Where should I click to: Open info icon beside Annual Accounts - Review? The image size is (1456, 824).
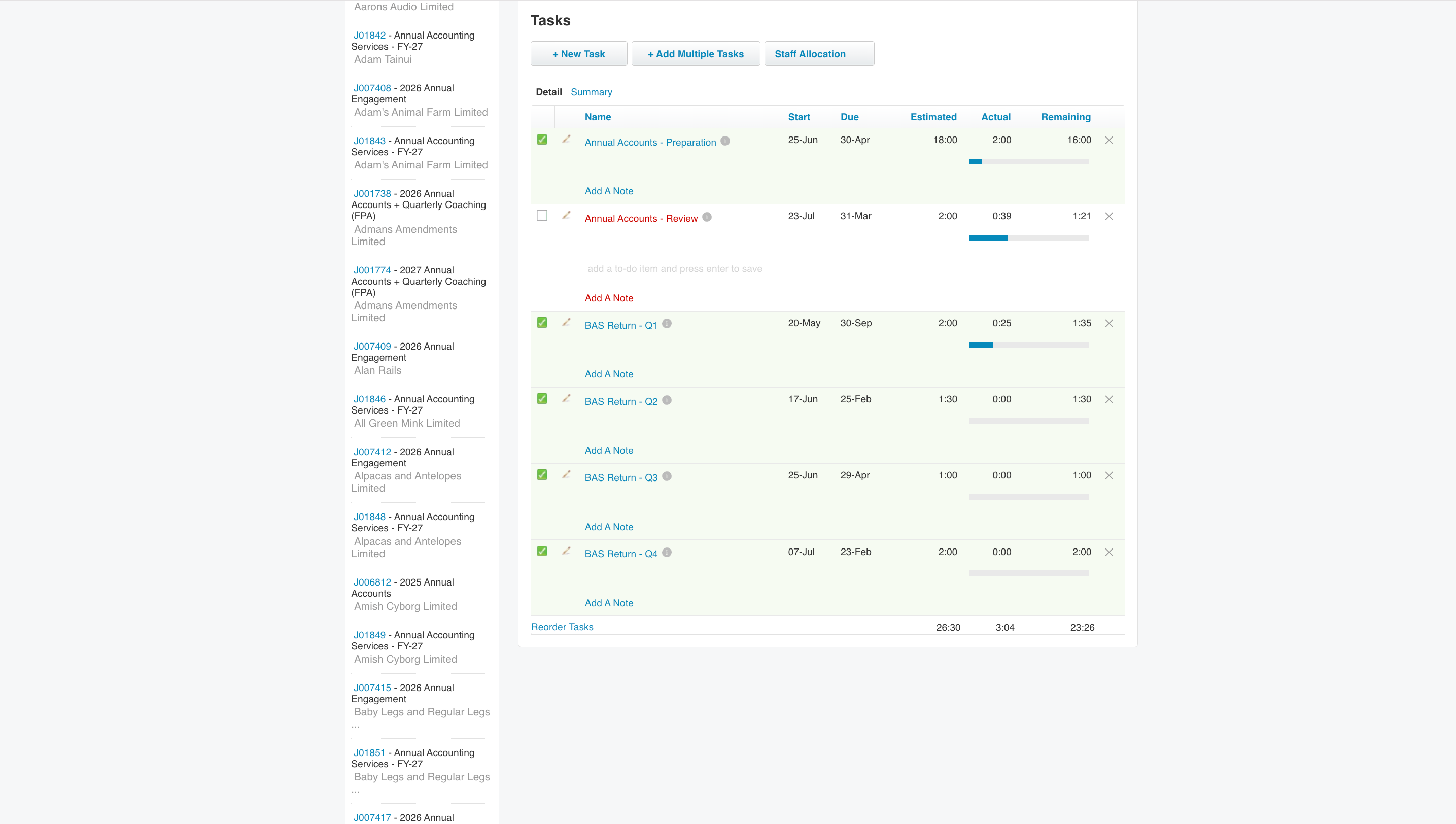707,217
